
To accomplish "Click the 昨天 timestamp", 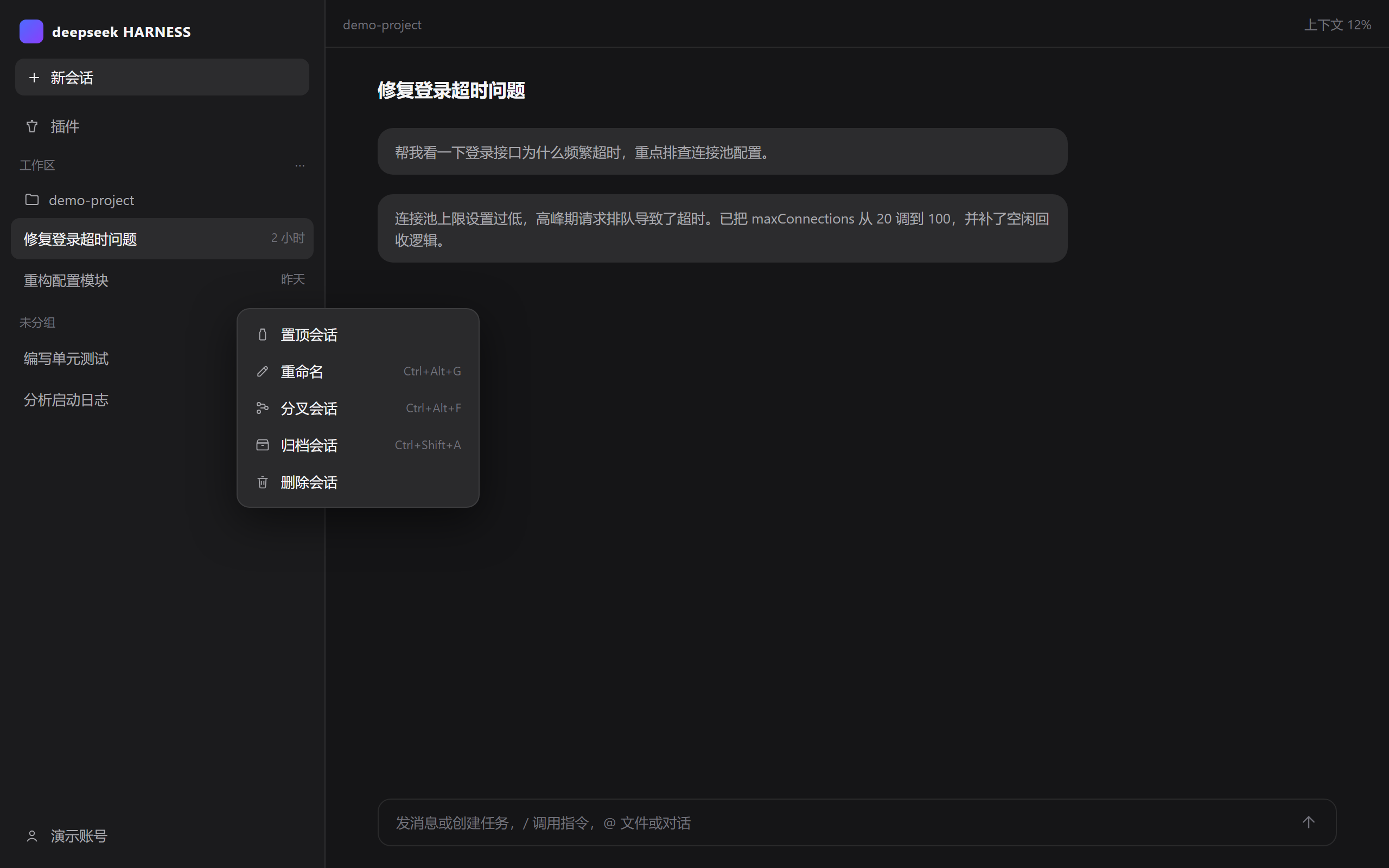I will [293, 279].
